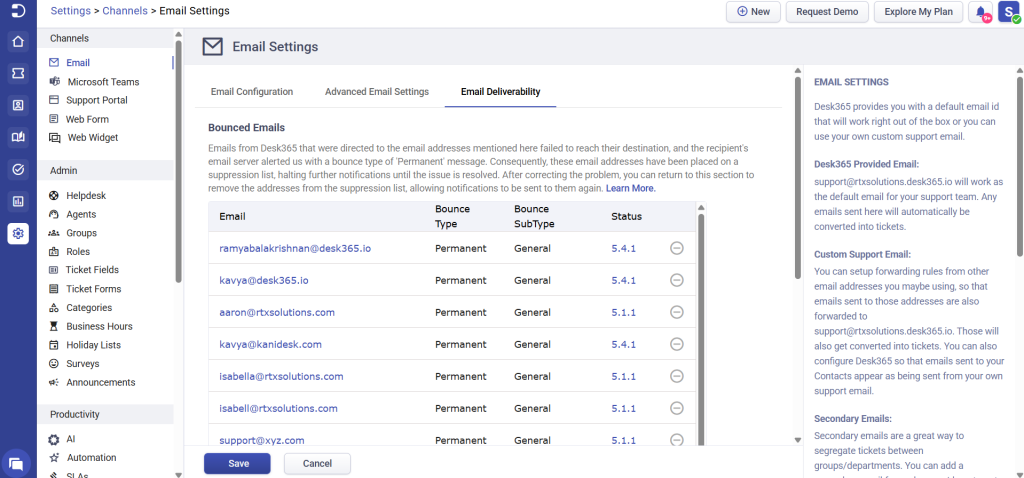Click the left sidebar scrollbar
This screenshot has height=478, width=1024.
click(178, 161)
